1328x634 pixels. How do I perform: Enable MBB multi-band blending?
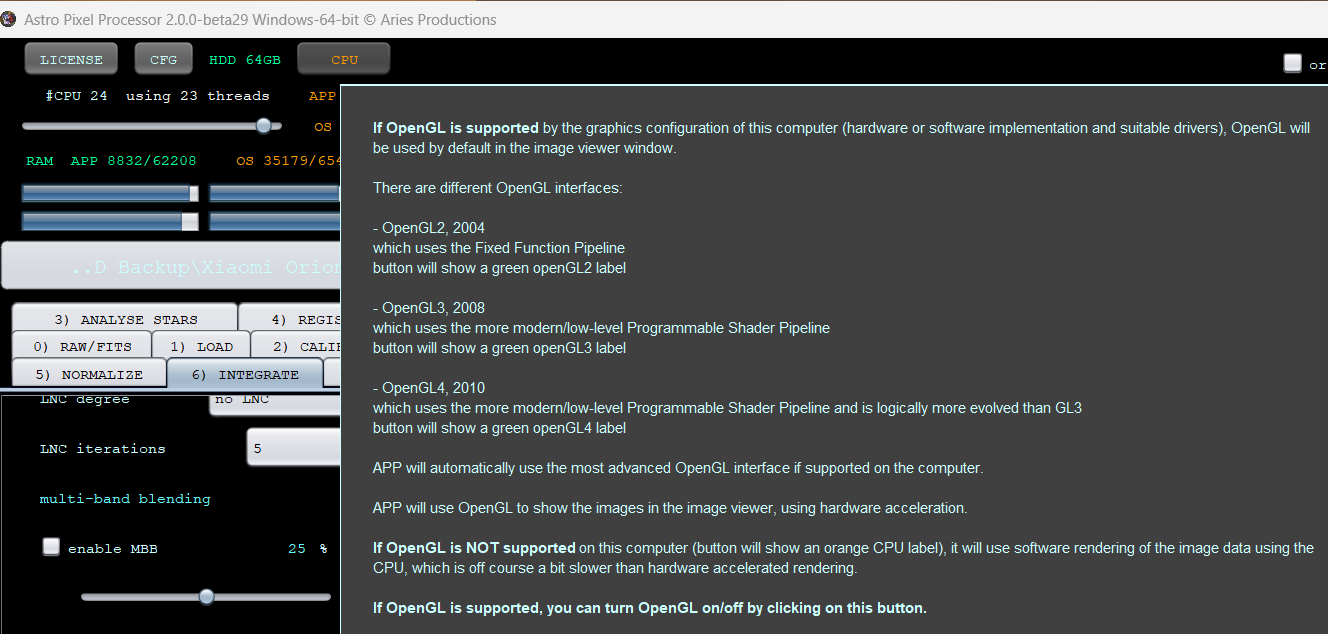[51, 548]
